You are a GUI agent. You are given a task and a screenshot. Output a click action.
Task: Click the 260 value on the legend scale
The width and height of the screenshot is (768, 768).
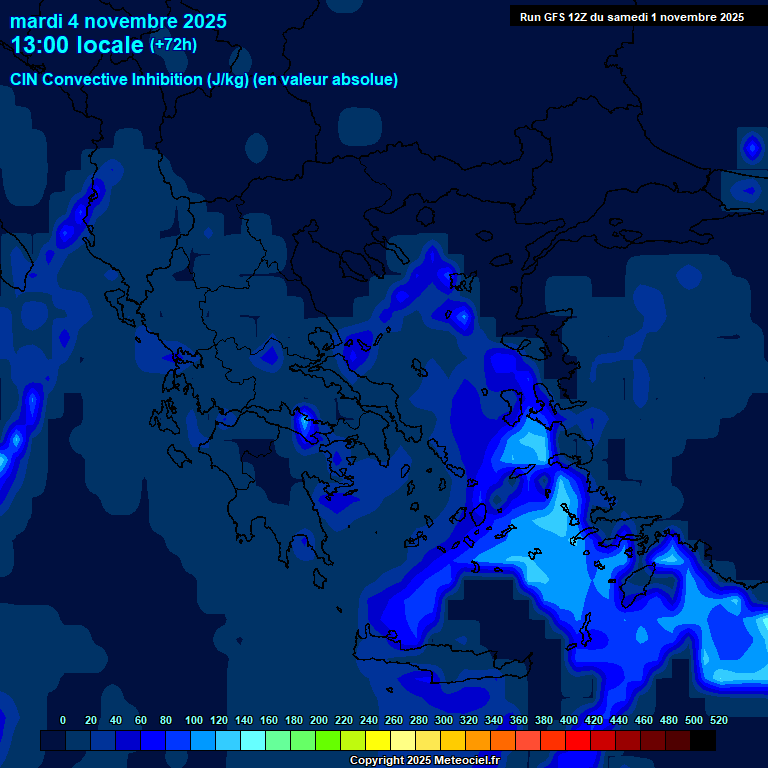pos(394,720)
